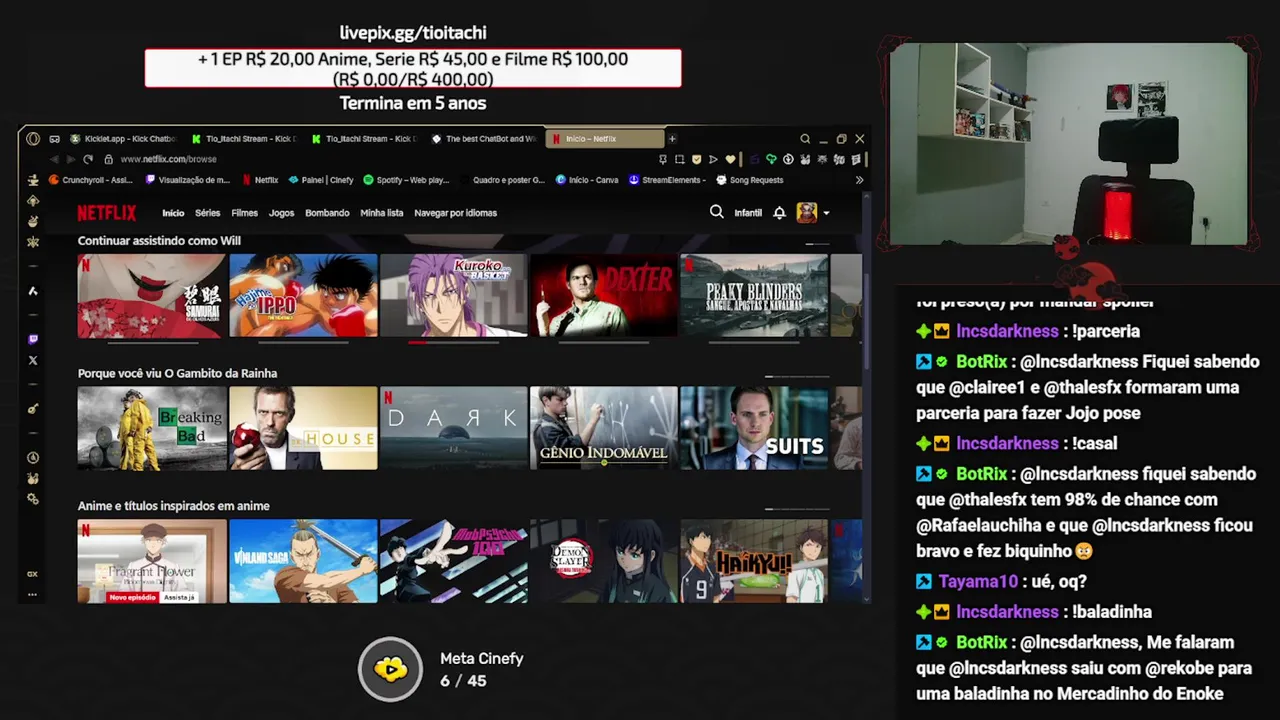This screenshot has height=720, width=1280.
Task: Open House thumbnail
Action: [303, 428]
